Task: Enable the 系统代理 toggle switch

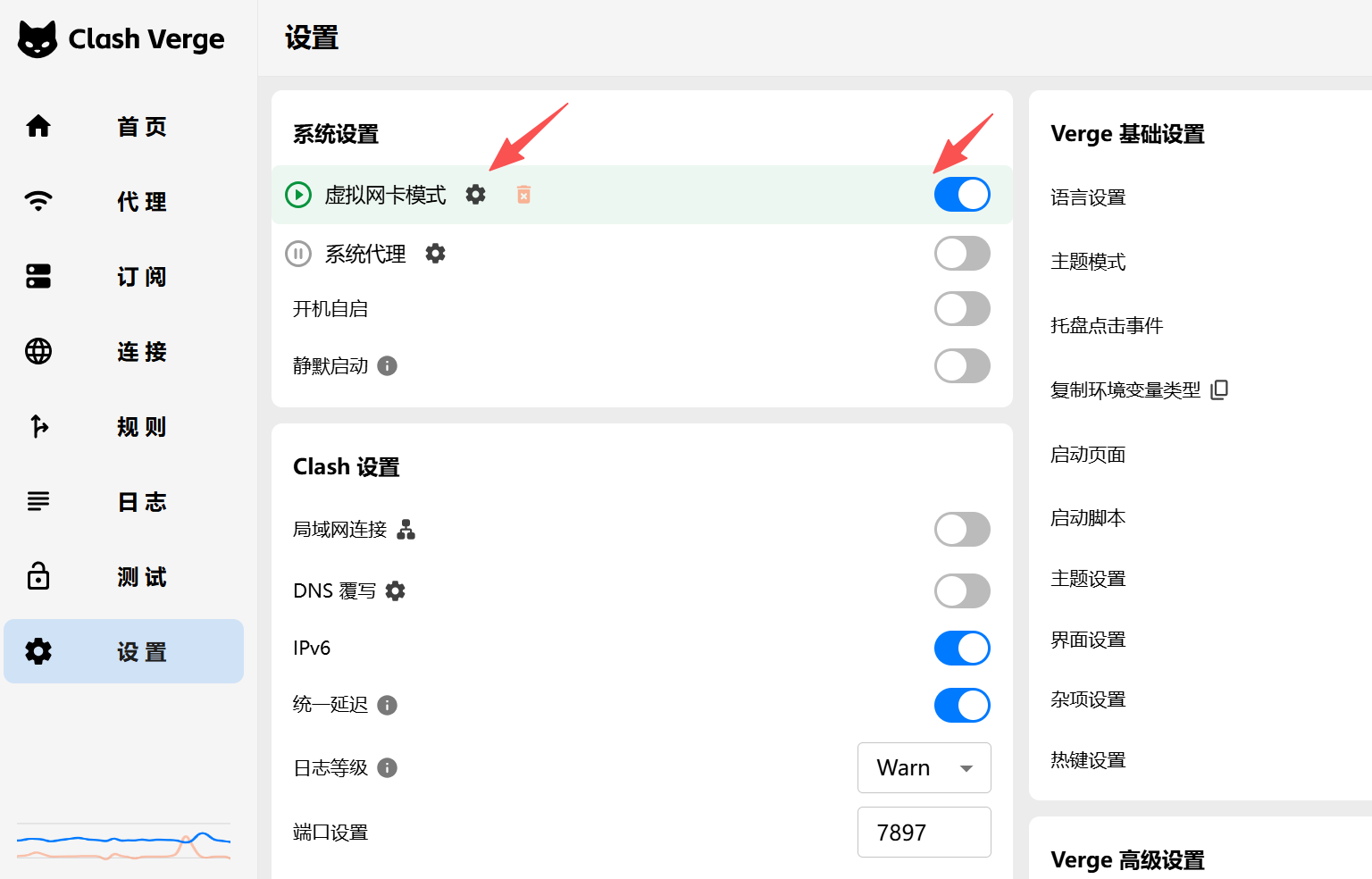Action: [x=962, y=254]
